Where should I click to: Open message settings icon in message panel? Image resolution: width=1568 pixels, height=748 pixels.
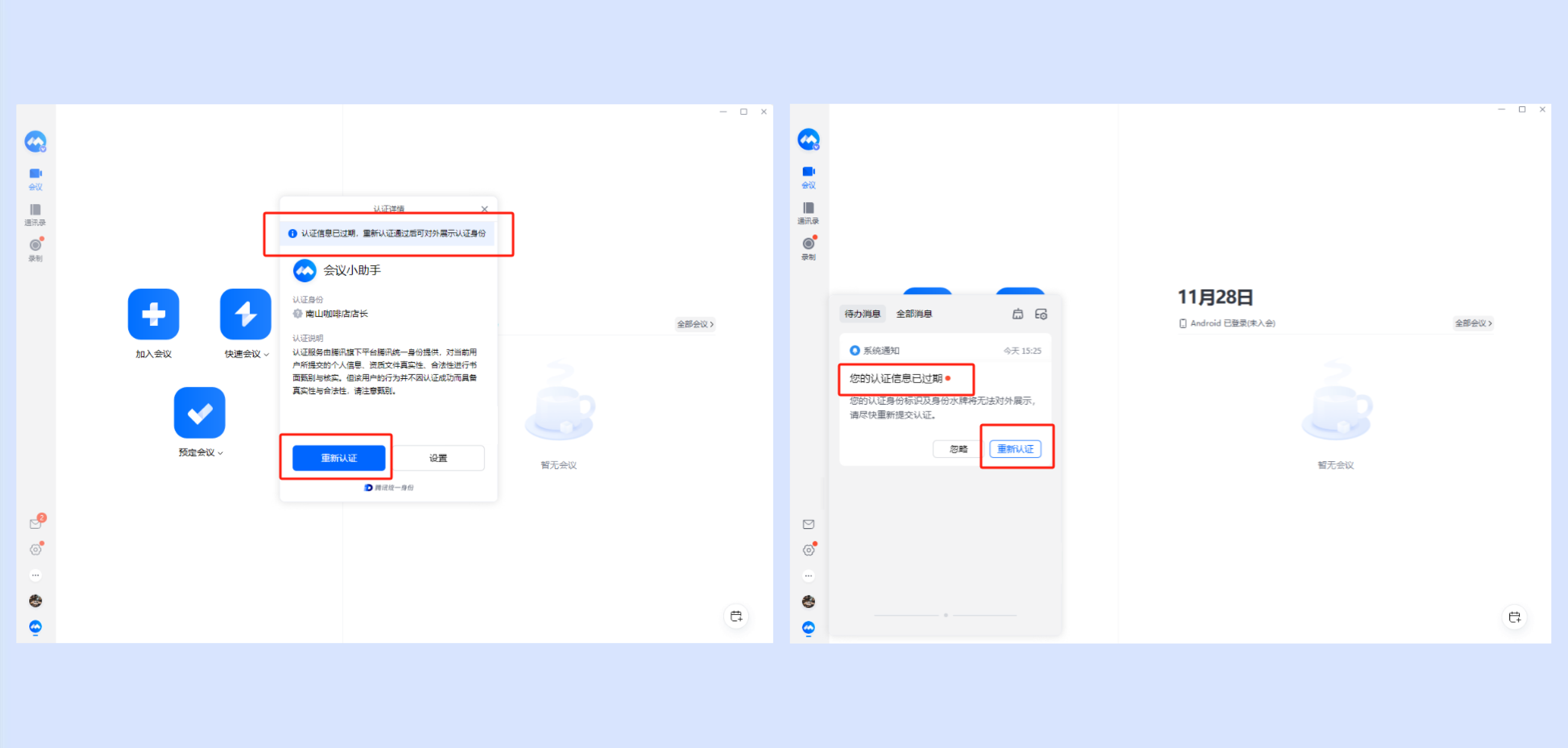1041,314
